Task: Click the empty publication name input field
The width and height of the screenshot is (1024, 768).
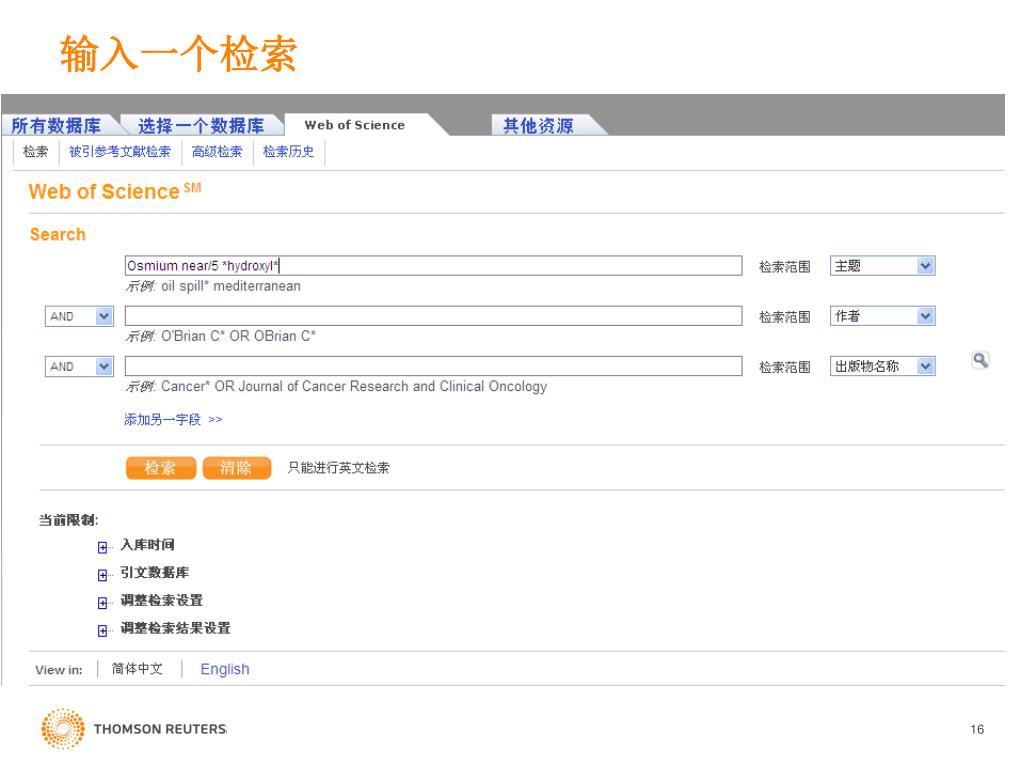Action: (x=433, y=366)
